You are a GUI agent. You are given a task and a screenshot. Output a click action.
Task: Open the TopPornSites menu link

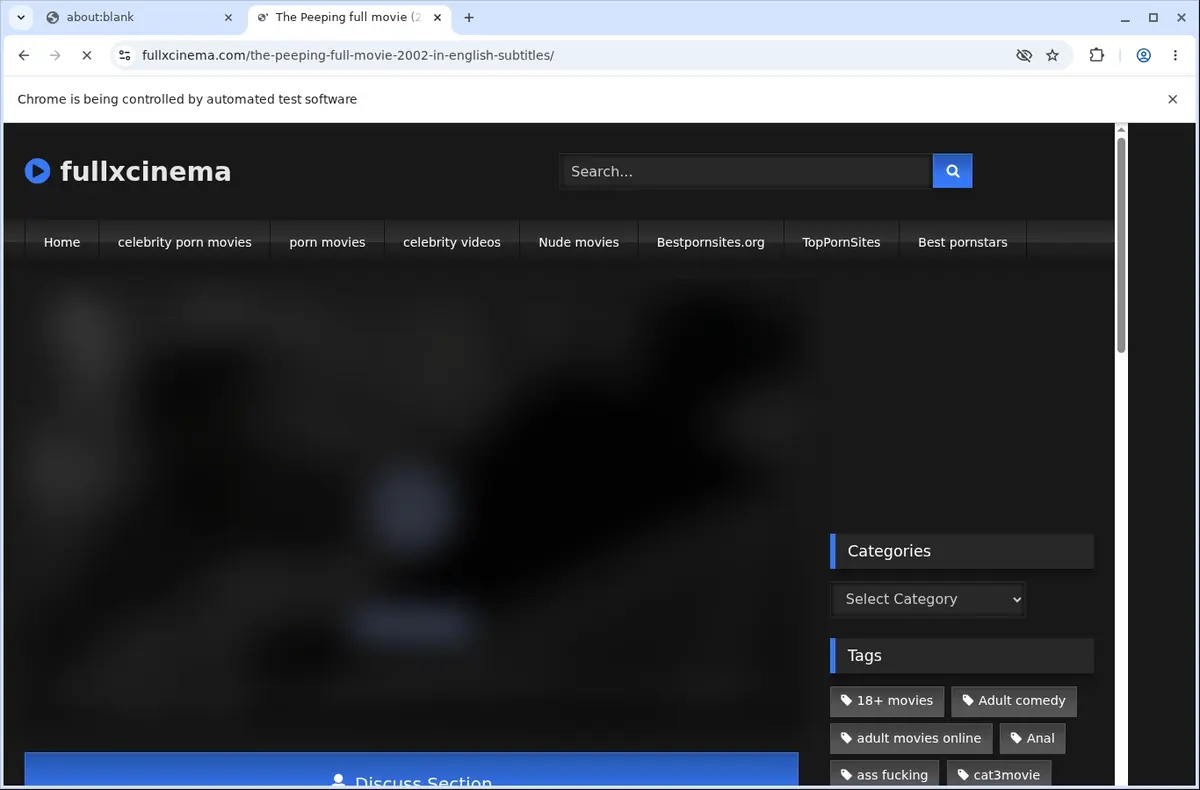(841, 242)
